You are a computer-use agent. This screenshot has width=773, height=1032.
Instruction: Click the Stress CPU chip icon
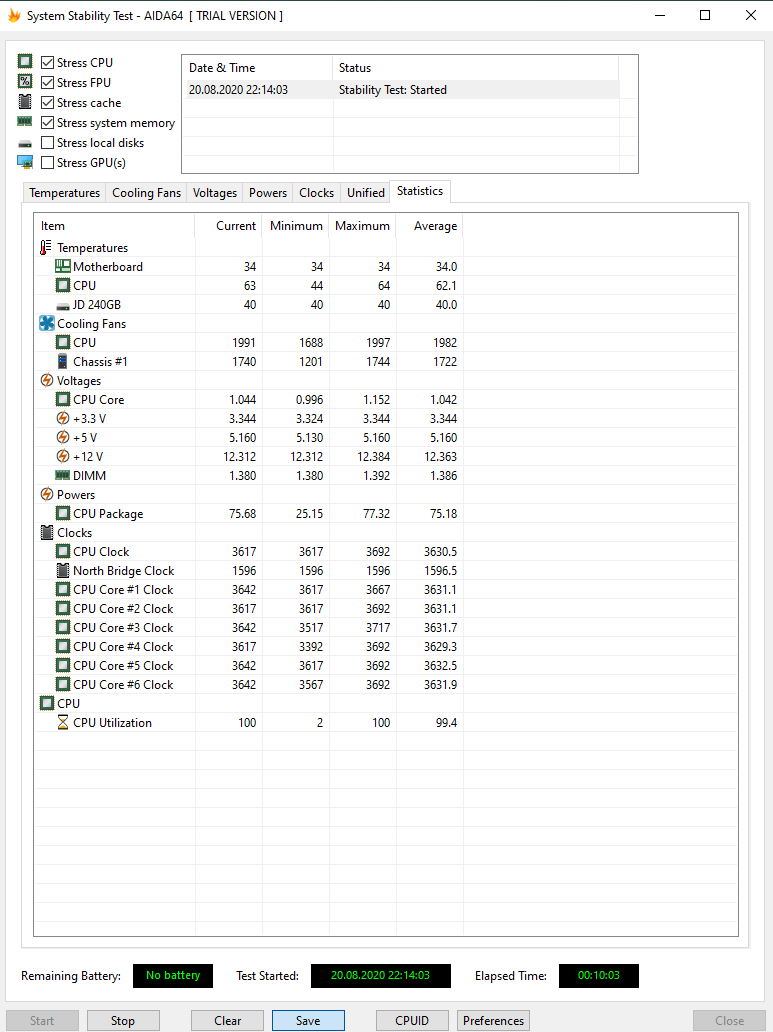pyautogui.click(x=25, y=61)
